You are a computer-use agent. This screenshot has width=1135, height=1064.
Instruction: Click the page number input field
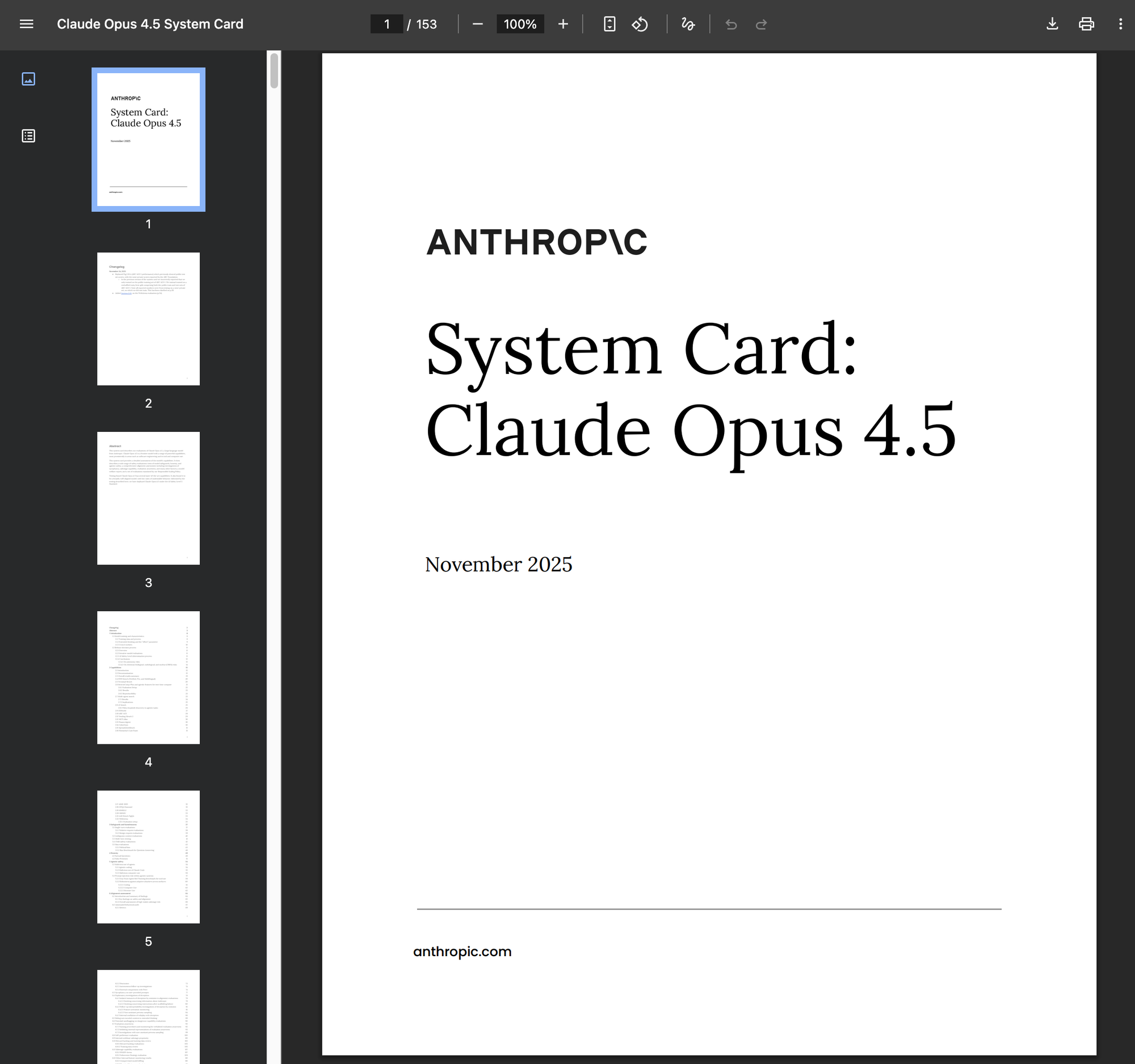coord(386,24)
